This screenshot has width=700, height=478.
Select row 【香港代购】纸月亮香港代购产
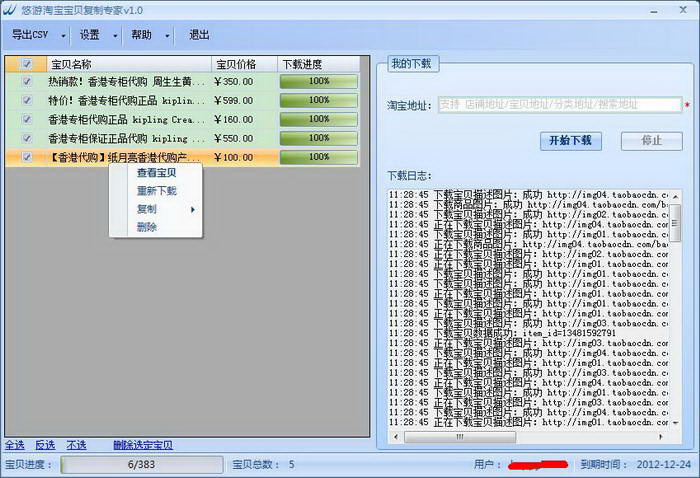click(x=182, y=157)
